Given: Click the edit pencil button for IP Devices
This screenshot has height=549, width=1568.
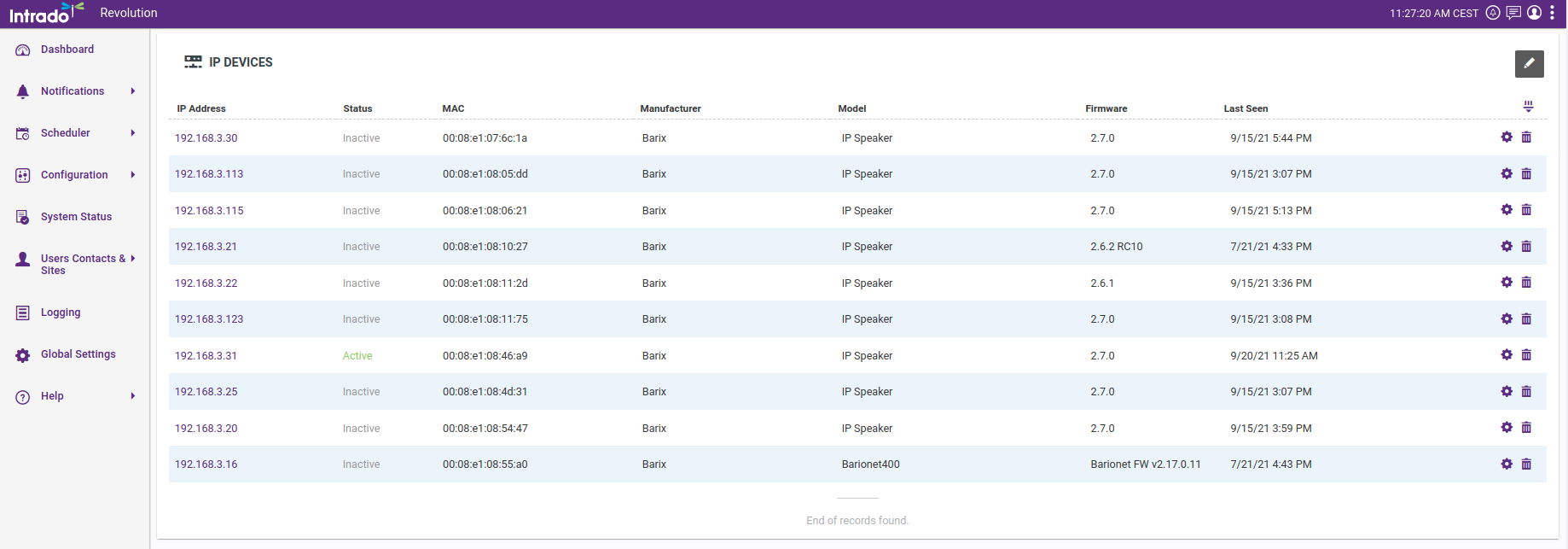Looking at the screenshot, I should pyautogui.click(x=1529, y=63).
